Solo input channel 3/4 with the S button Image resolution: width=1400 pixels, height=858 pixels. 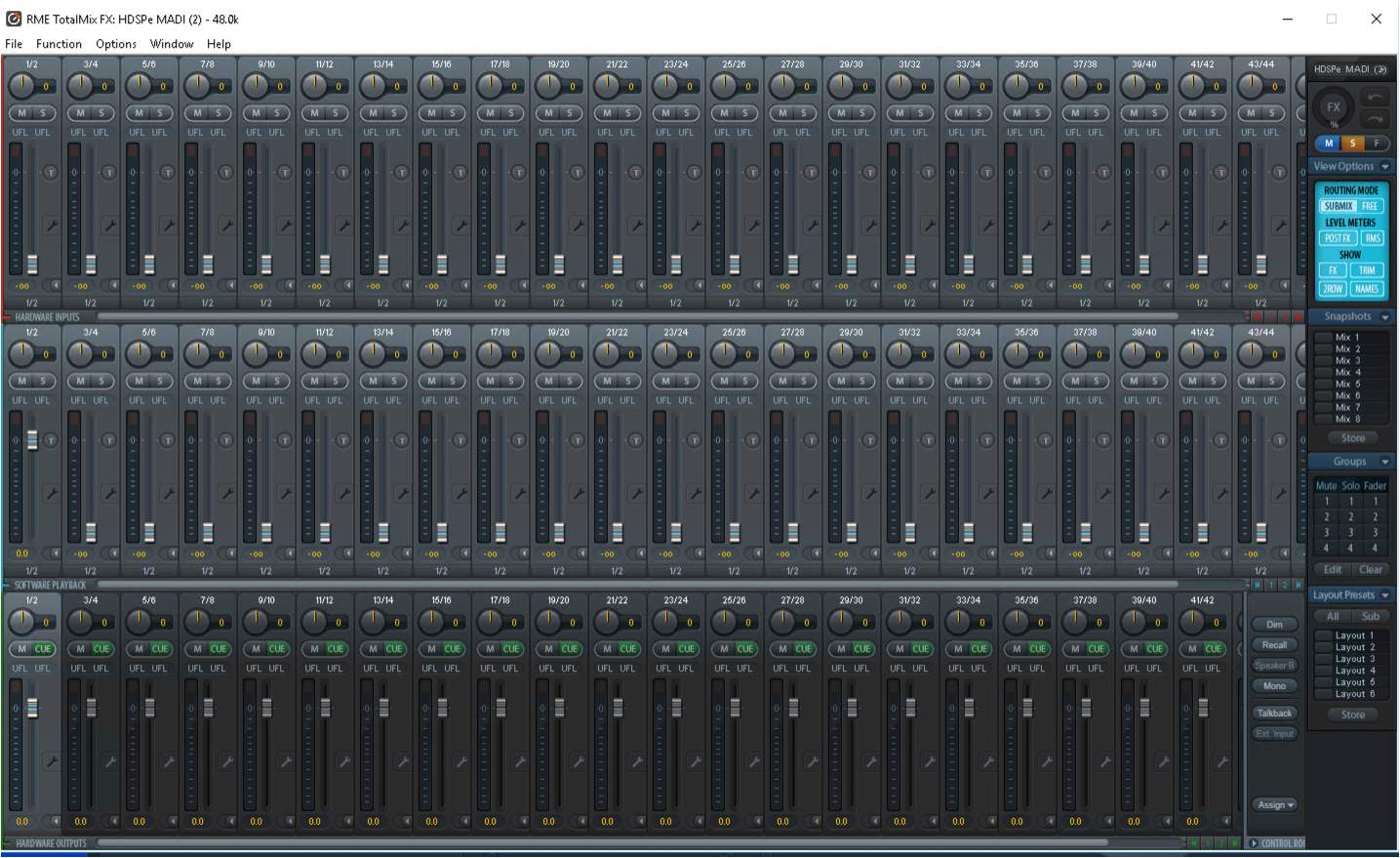(x=104, y=113)
